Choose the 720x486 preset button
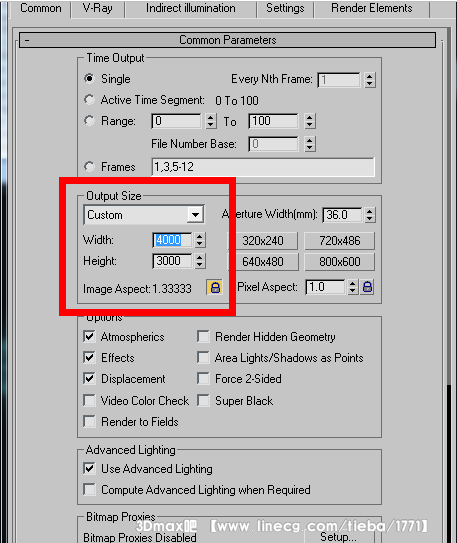The height and width of the screenshot is (543, 457). [x=339, y=241]
